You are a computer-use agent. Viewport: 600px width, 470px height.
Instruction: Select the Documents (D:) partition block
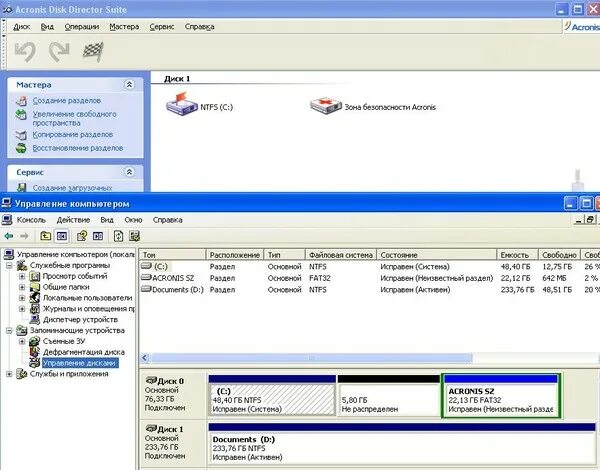click(402, 444)
